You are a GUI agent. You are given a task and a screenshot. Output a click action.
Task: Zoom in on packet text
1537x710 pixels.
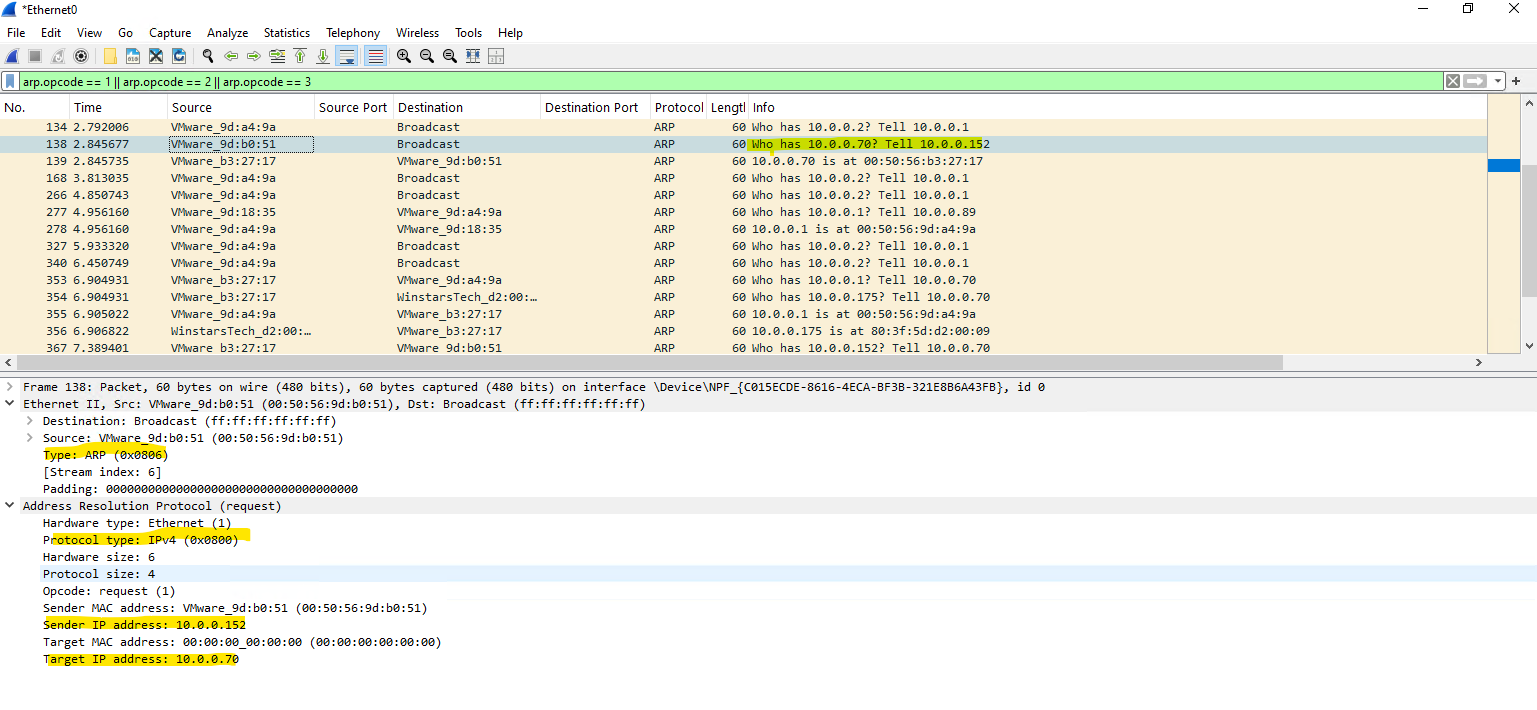(x=403, y=56)
